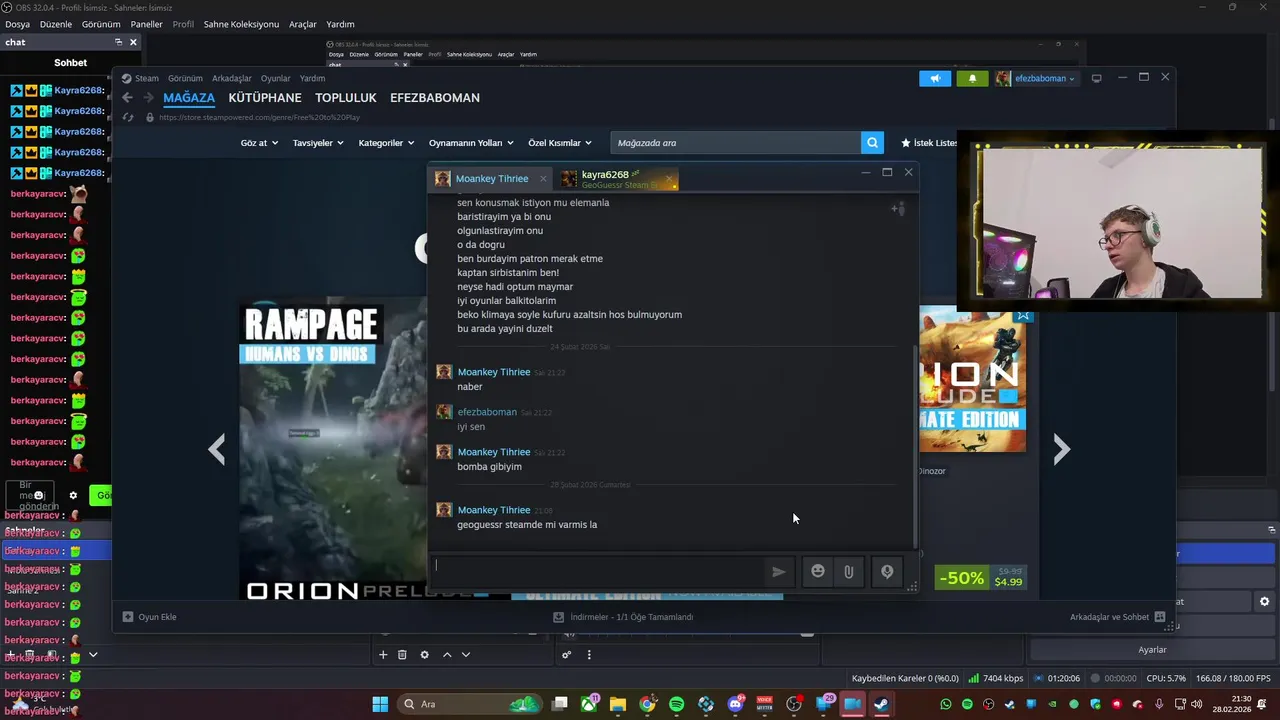This screenshot has height=720, width=1280.
Task: Close the kayra6268 chat tab
Action: (x=669, y=179)
